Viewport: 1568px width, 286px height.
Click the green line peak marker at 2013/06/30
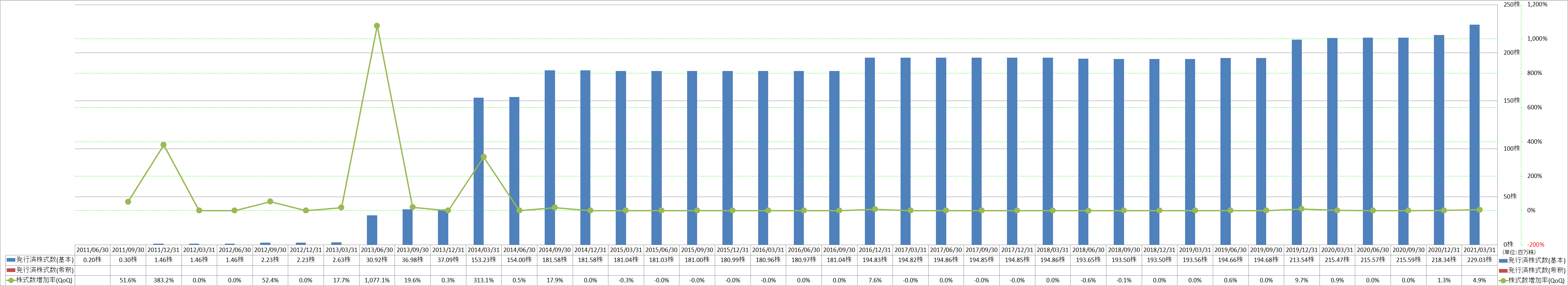pos(377,26)
